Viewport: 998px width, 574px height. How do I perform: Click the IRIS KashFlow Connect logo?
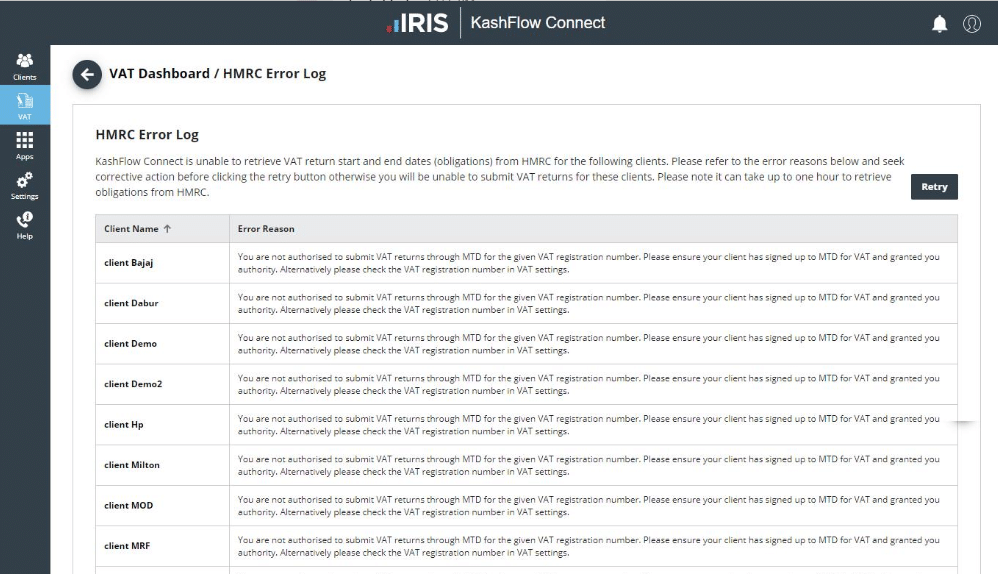point(496,23)
